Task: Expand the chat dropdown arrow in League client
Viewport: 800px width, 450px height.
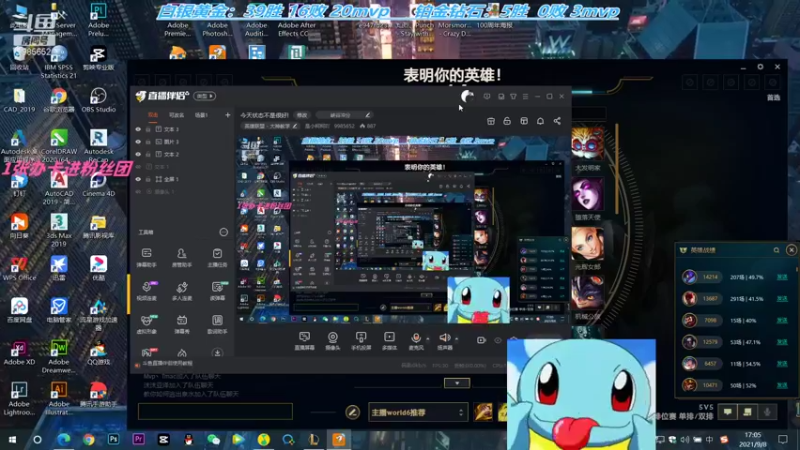Action: [x=457, y=383]
